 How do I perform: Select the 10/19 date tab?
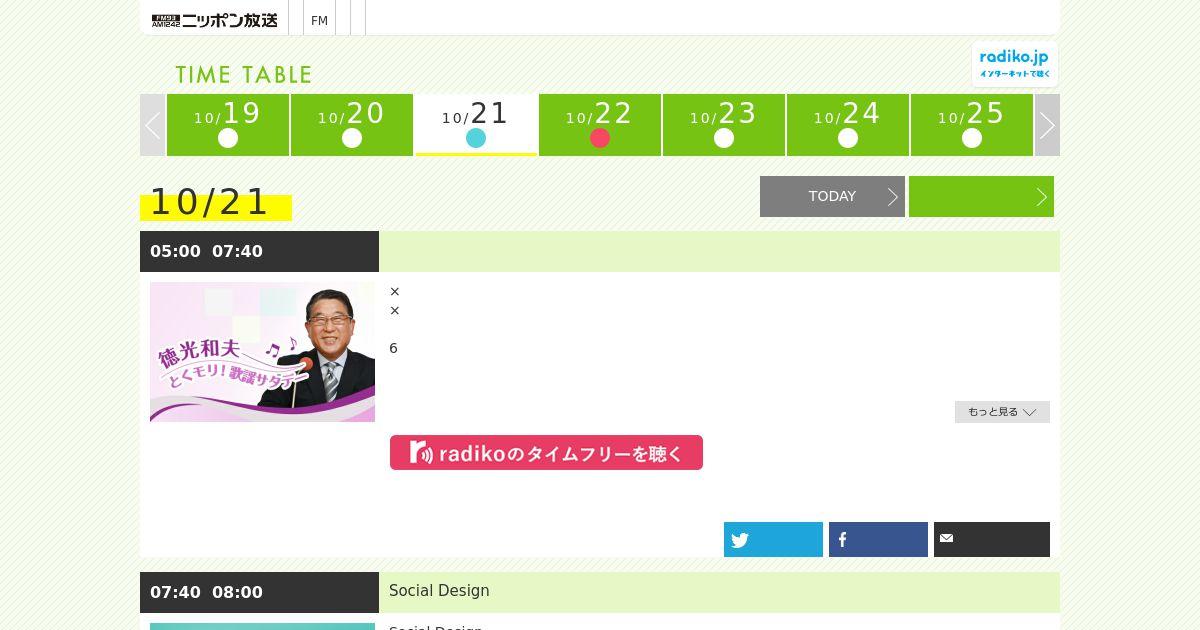(x=228, y=125)
